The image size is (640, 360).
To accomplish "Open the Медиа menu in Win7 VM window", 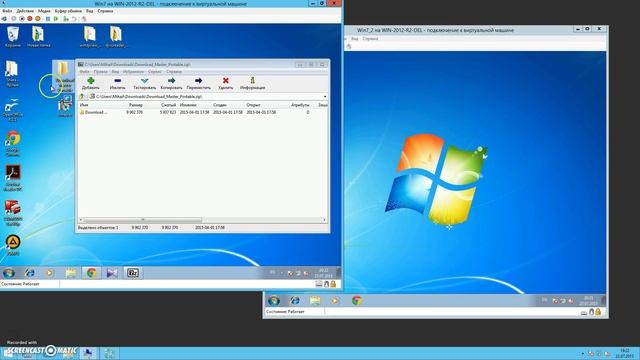I will 44,11.
